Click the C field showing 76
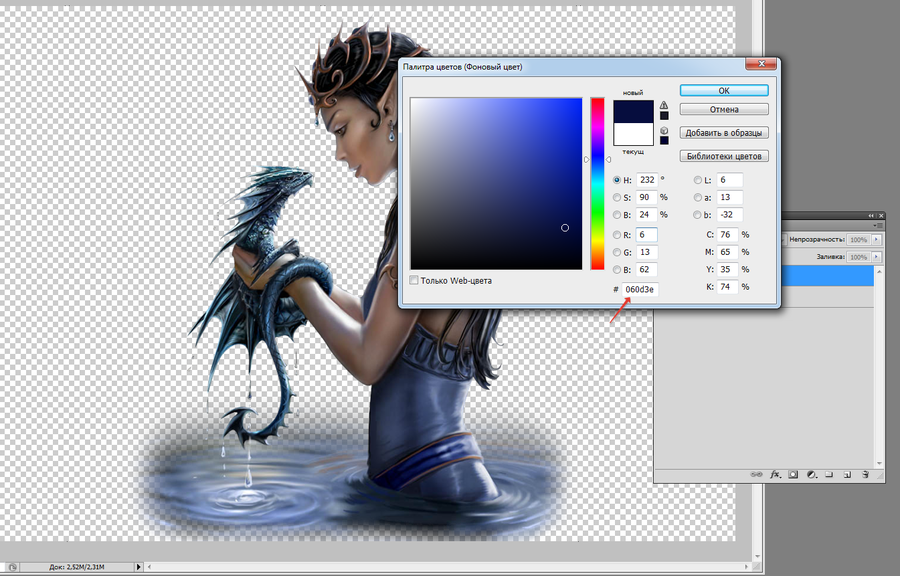Image resolution: width=900 pixels, height=576 pixels. [x=727, y=235]
